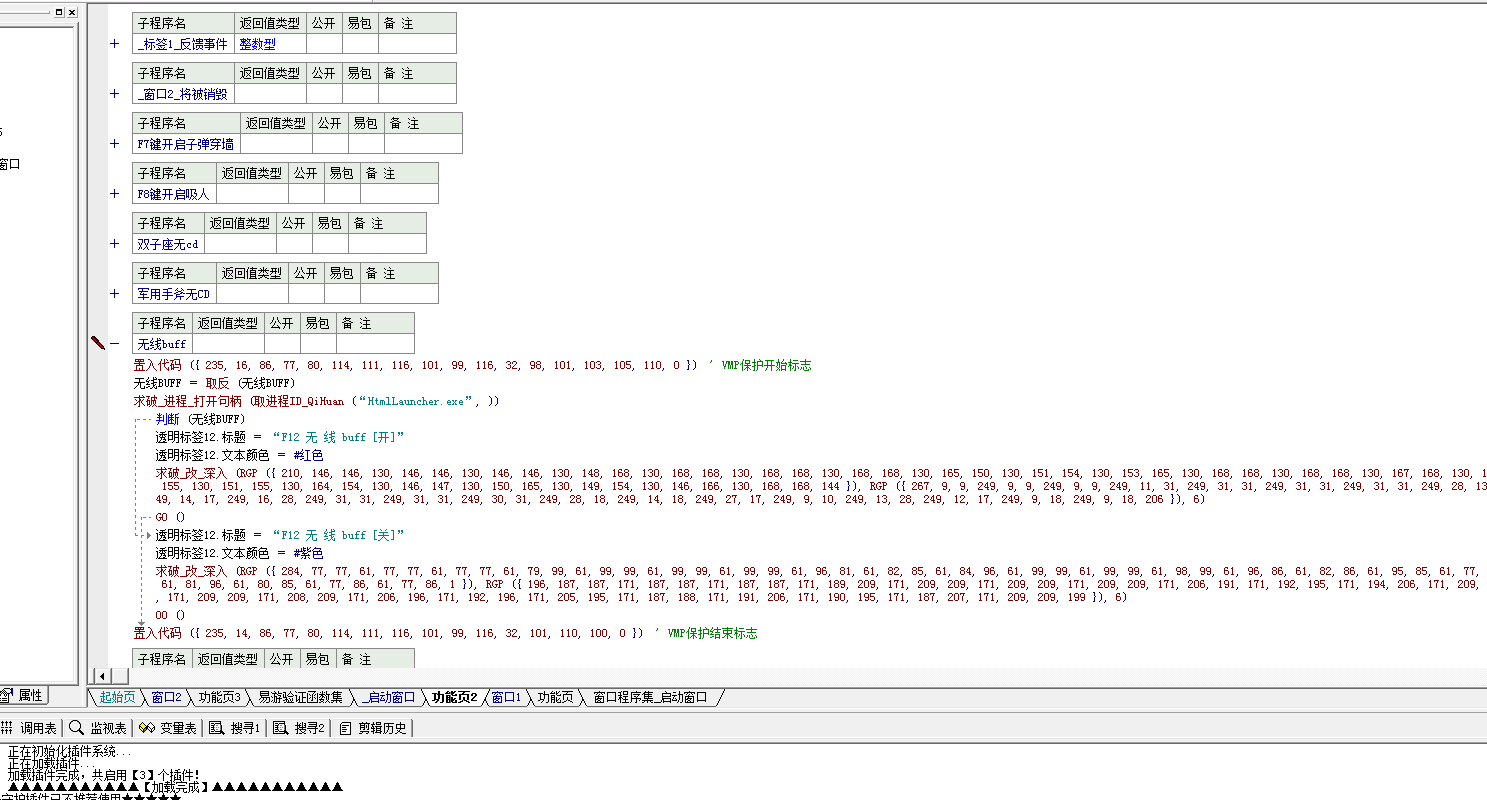Click the 文本颜色 = #紫色 line
Viewport: 1487px width, 800px height.
click(x=239, y=552)
